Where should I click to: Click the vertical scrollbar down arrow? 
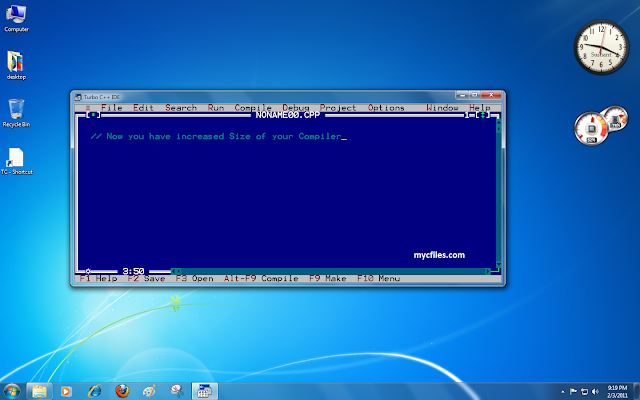(498, 264)
